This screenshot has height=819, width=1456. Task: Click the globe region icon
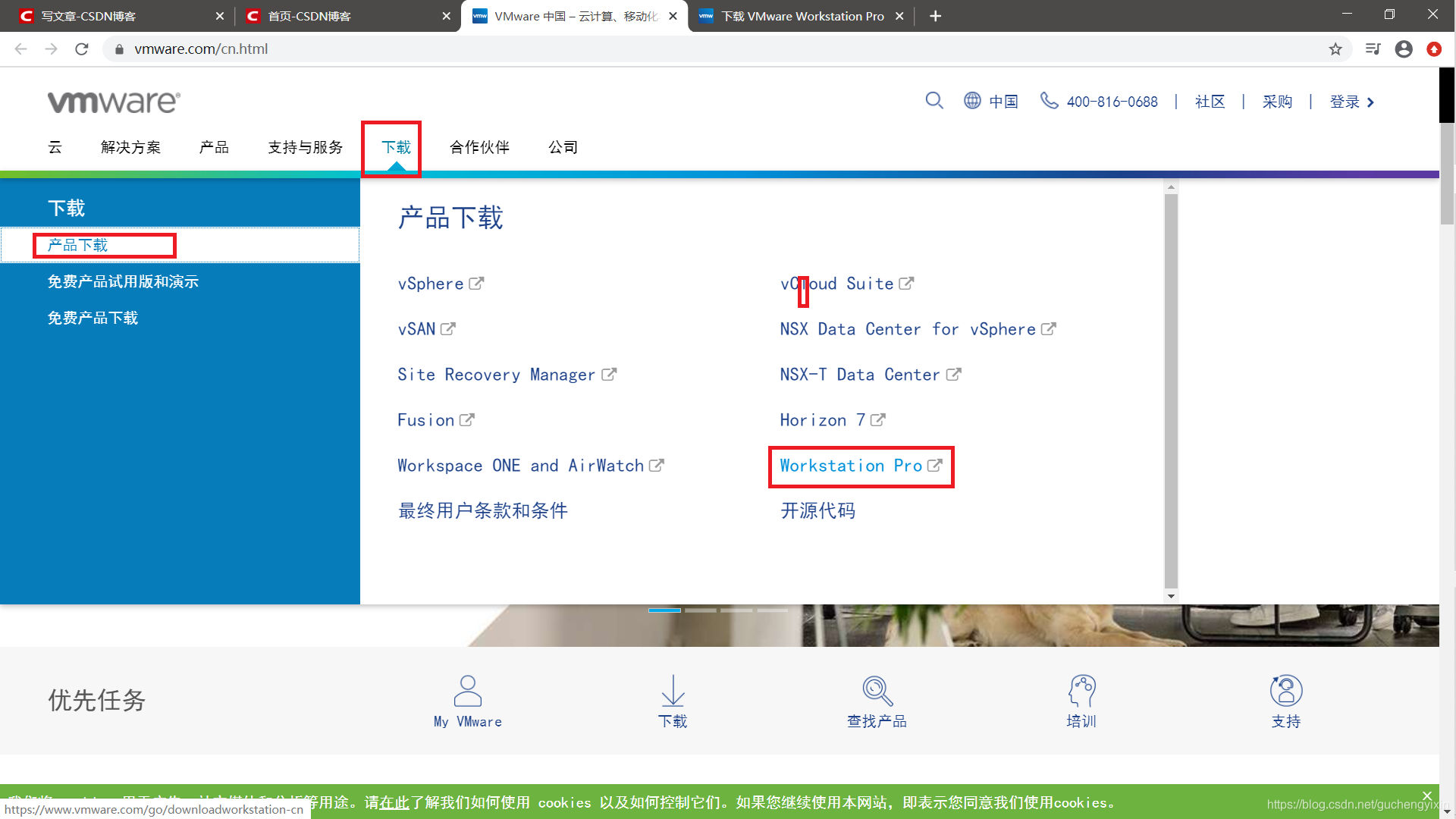pos(972,101)
